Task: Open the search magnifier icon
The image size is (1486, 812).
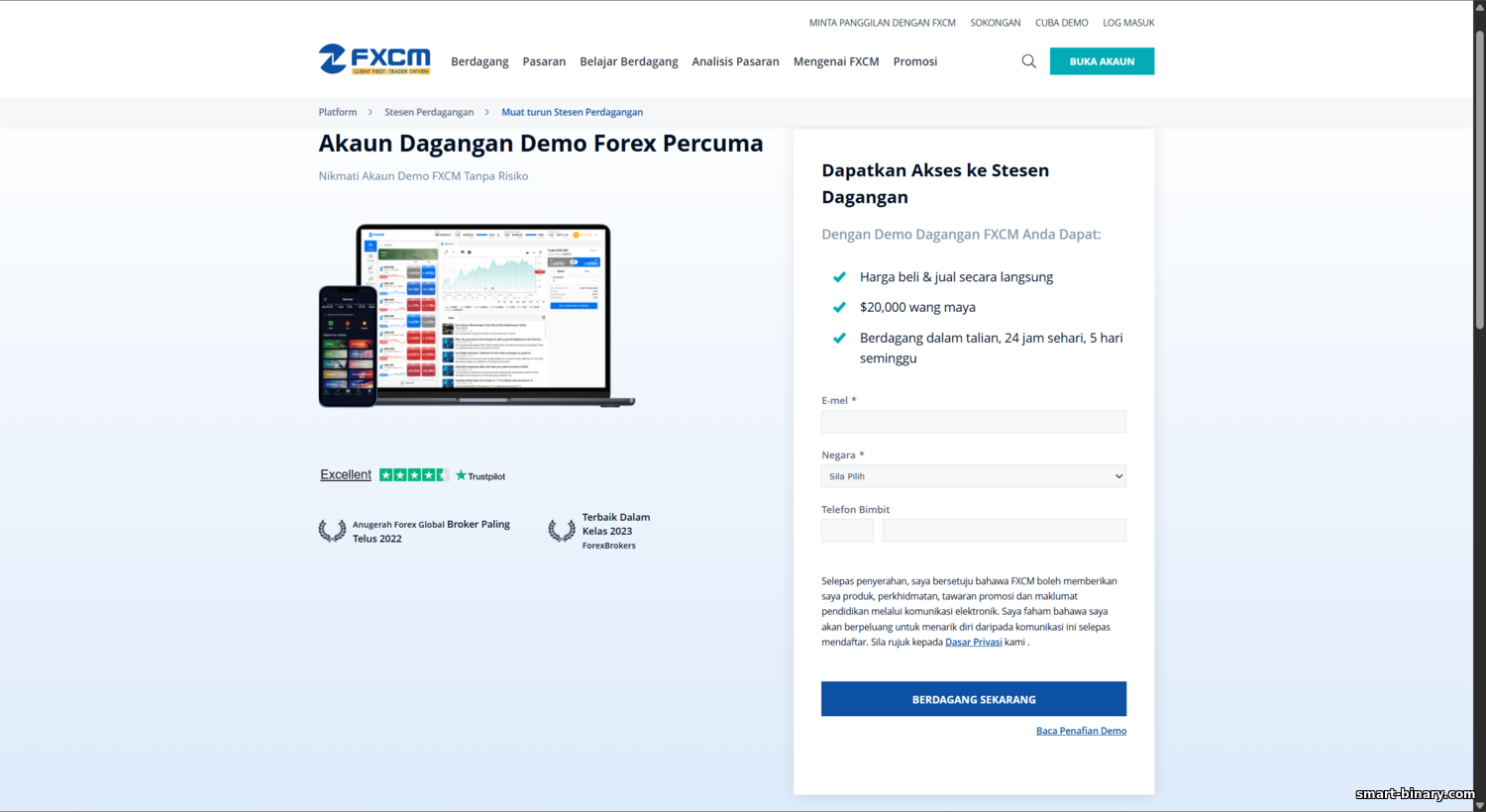Action: [x=1028, y=61]
